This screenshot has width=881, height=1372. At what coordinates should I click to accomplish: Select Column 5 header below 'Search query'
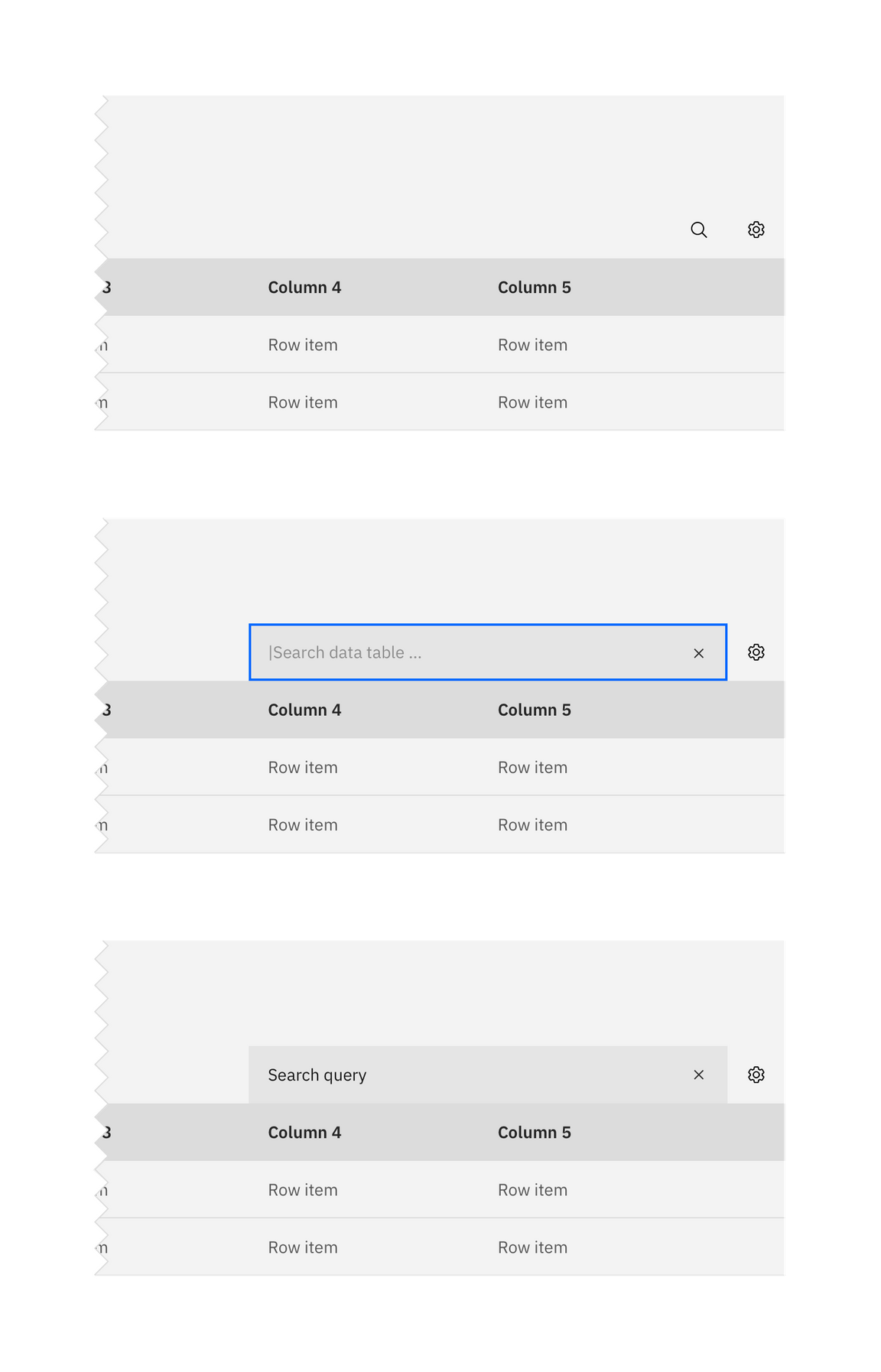[535, 1133]
